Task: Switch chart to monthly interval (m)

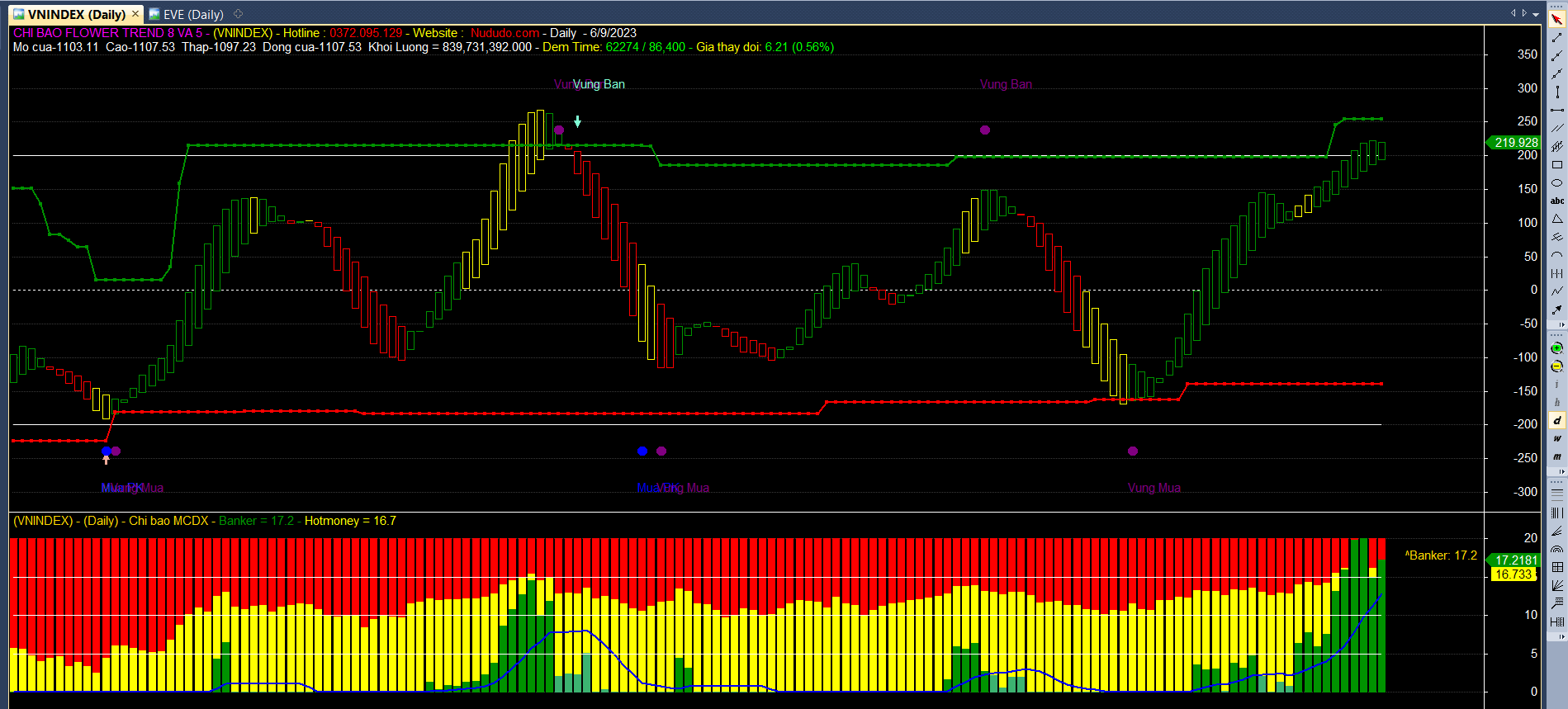Action: click(1557, 456)
